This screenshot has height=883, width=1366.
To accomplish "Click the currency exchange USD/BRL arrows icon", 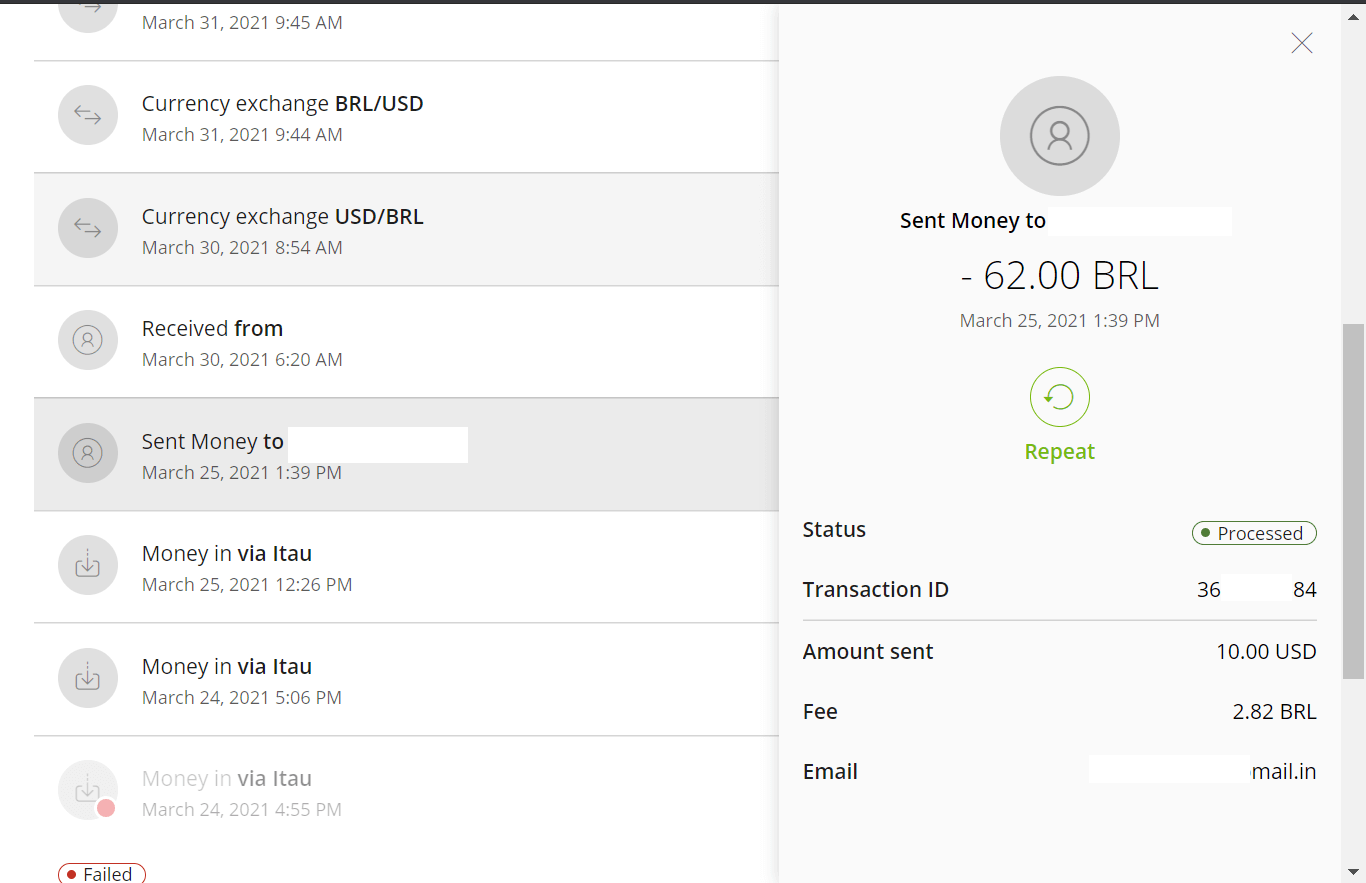I will click(x=88, y=228).
